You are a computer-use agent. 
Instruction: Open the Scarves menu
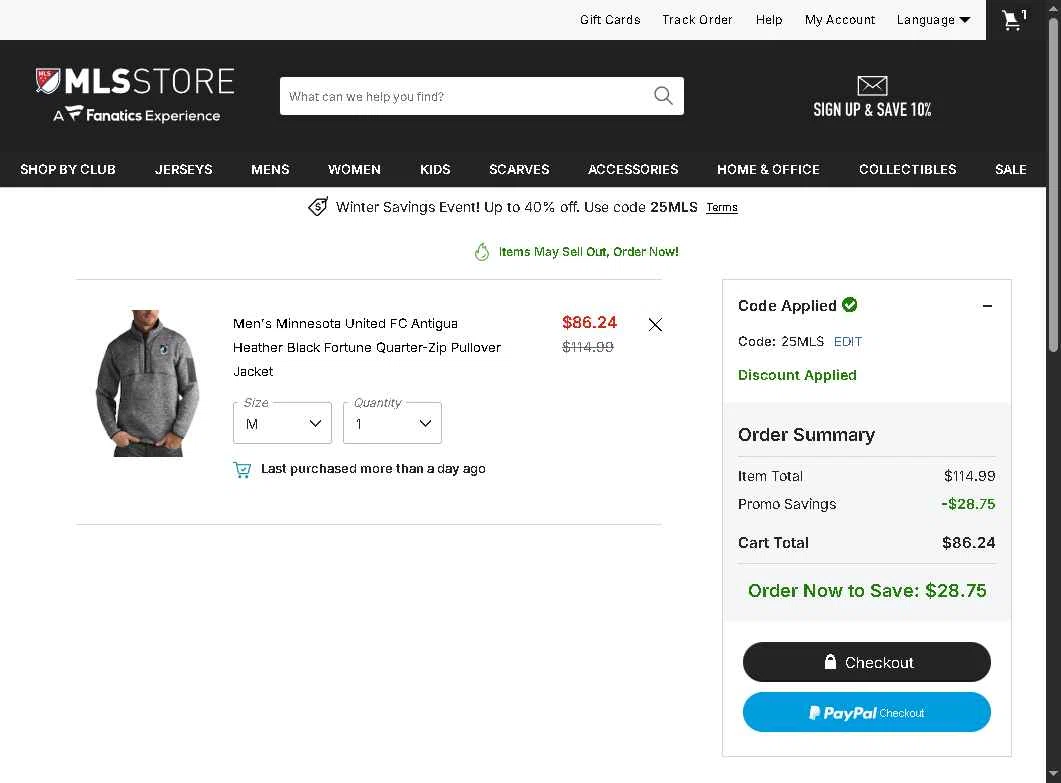pyautogui.click(x=519, y=169)
